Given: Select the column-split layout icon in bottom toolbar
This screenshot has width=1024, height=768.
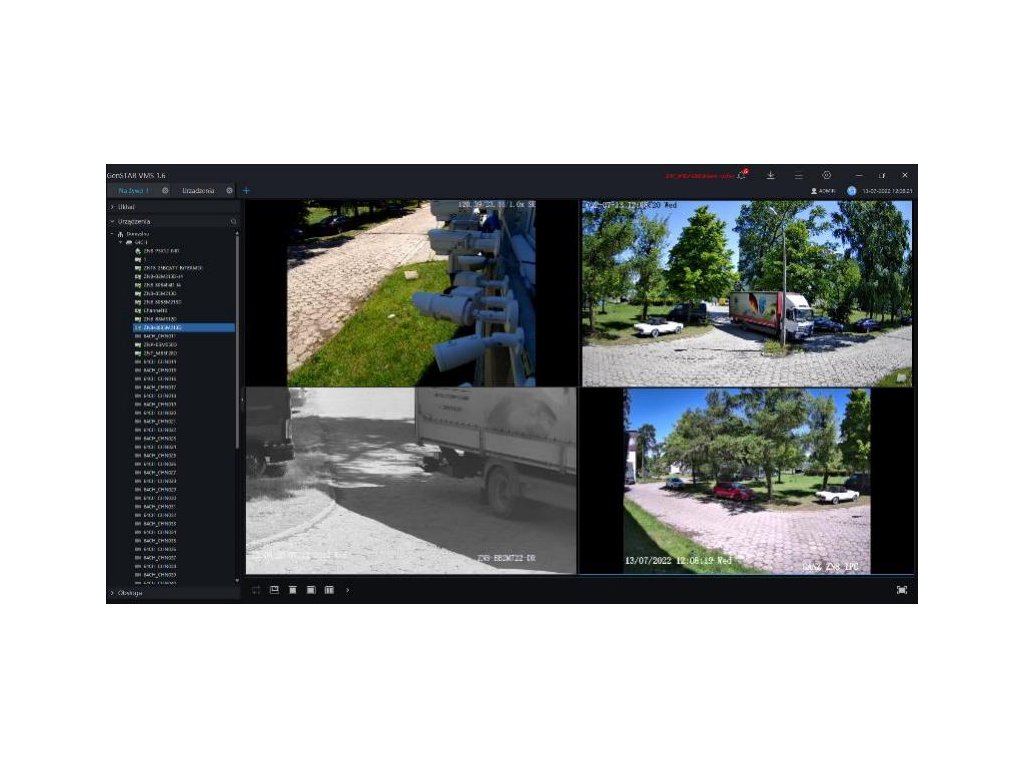Looking at the screenshot, I should point(329,590).
